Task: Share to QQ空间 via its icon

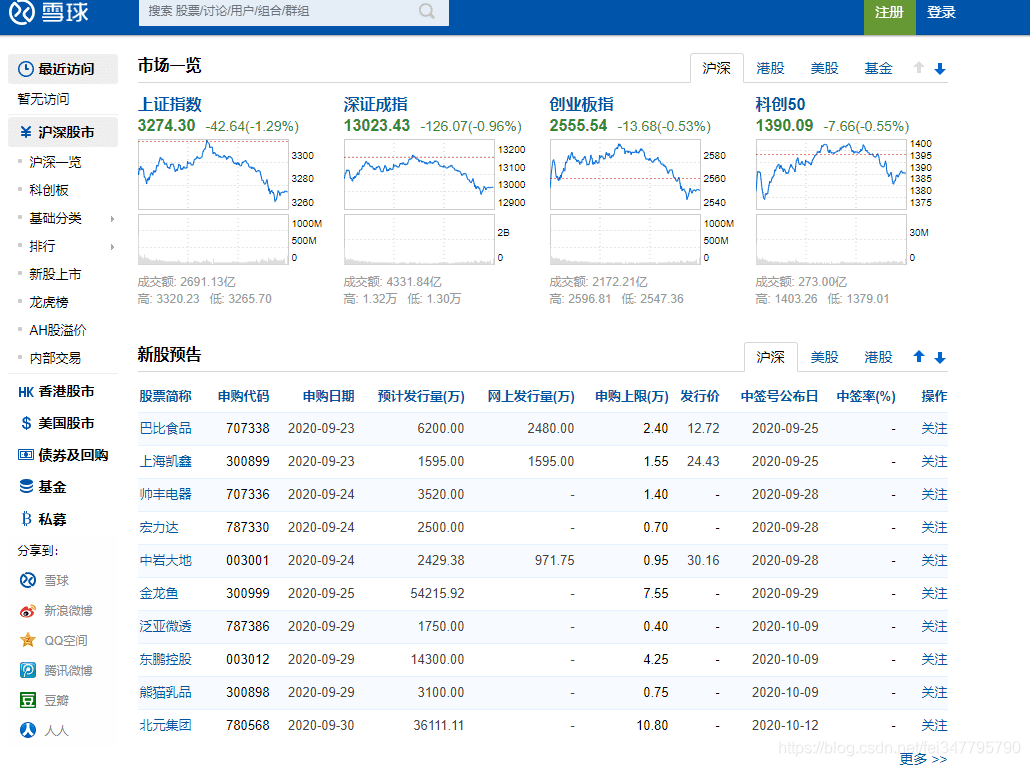Action: point(27,640)
